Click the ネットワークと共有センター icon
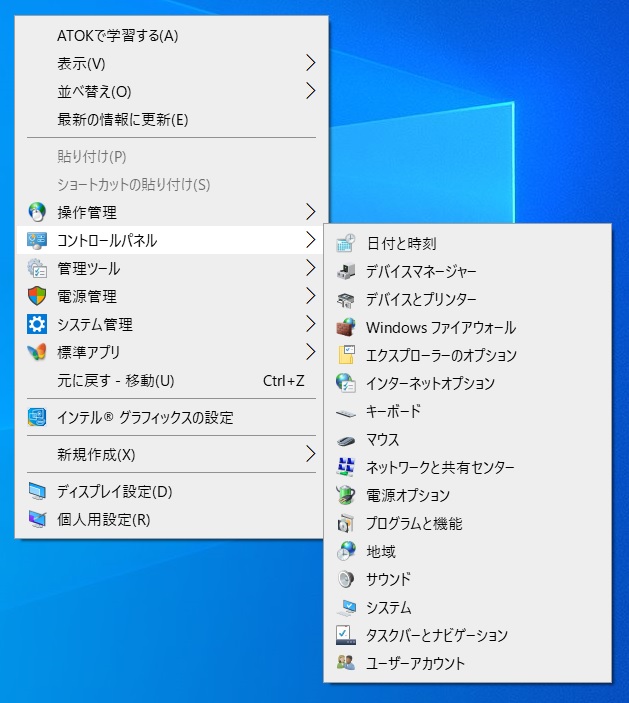Screen dimensions: 629x703 pos(346,467)
